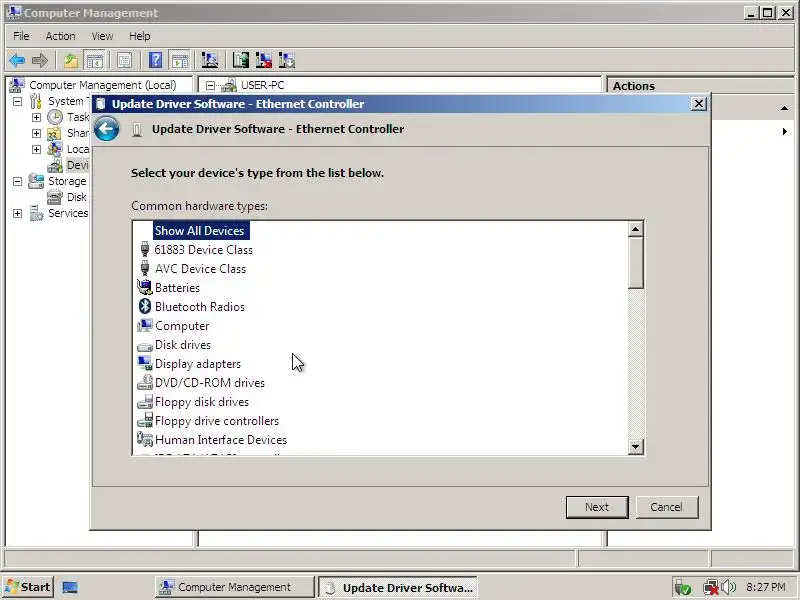Image resolution: width=800 pixels, height=600 pixels.
Task: Click the Disable device toolbar icon
Action: (287, 61)
